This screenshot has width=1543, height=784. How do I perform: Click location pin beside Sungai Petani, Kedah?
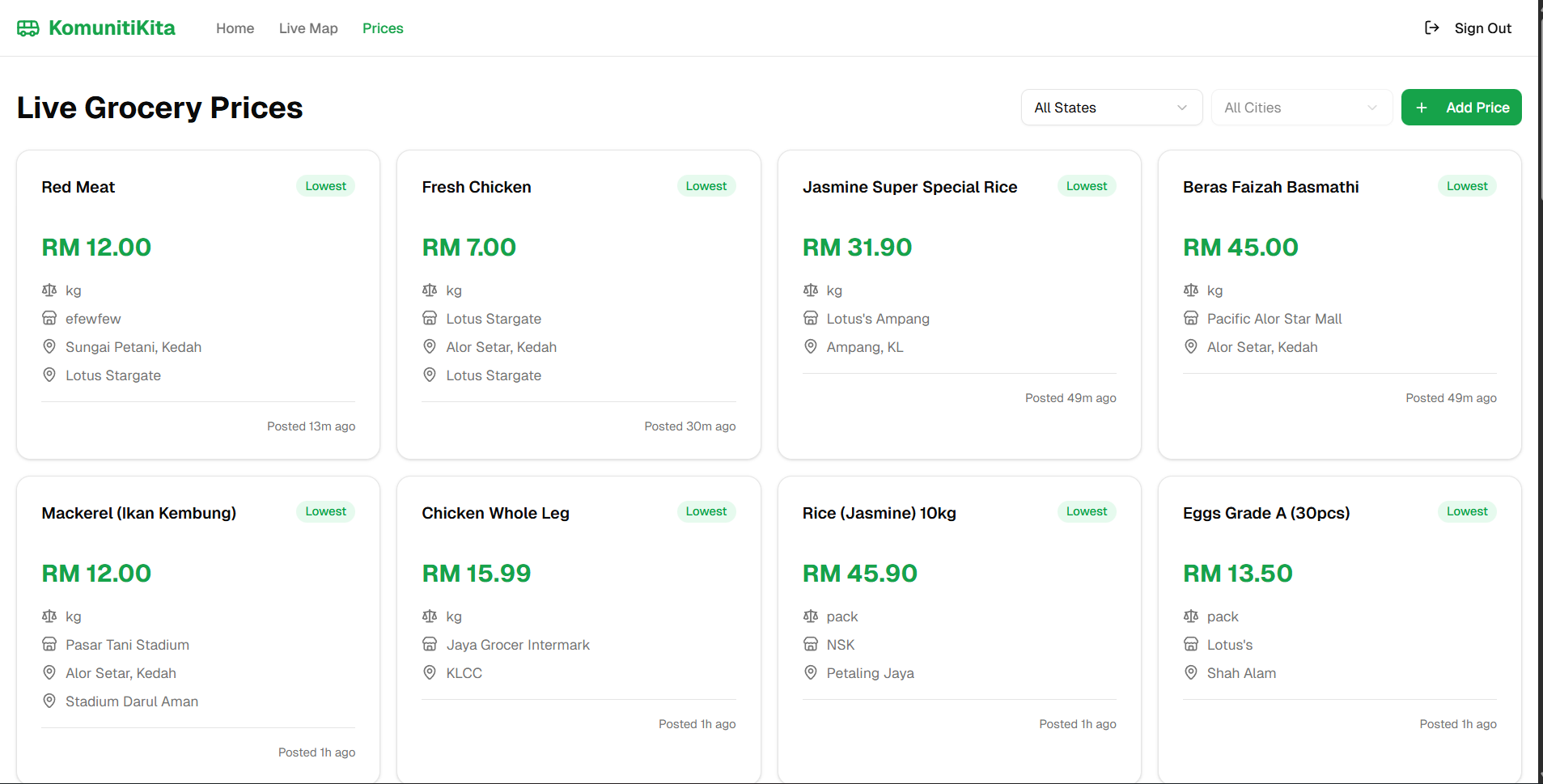pyautogui.click(x=49, y=346)
